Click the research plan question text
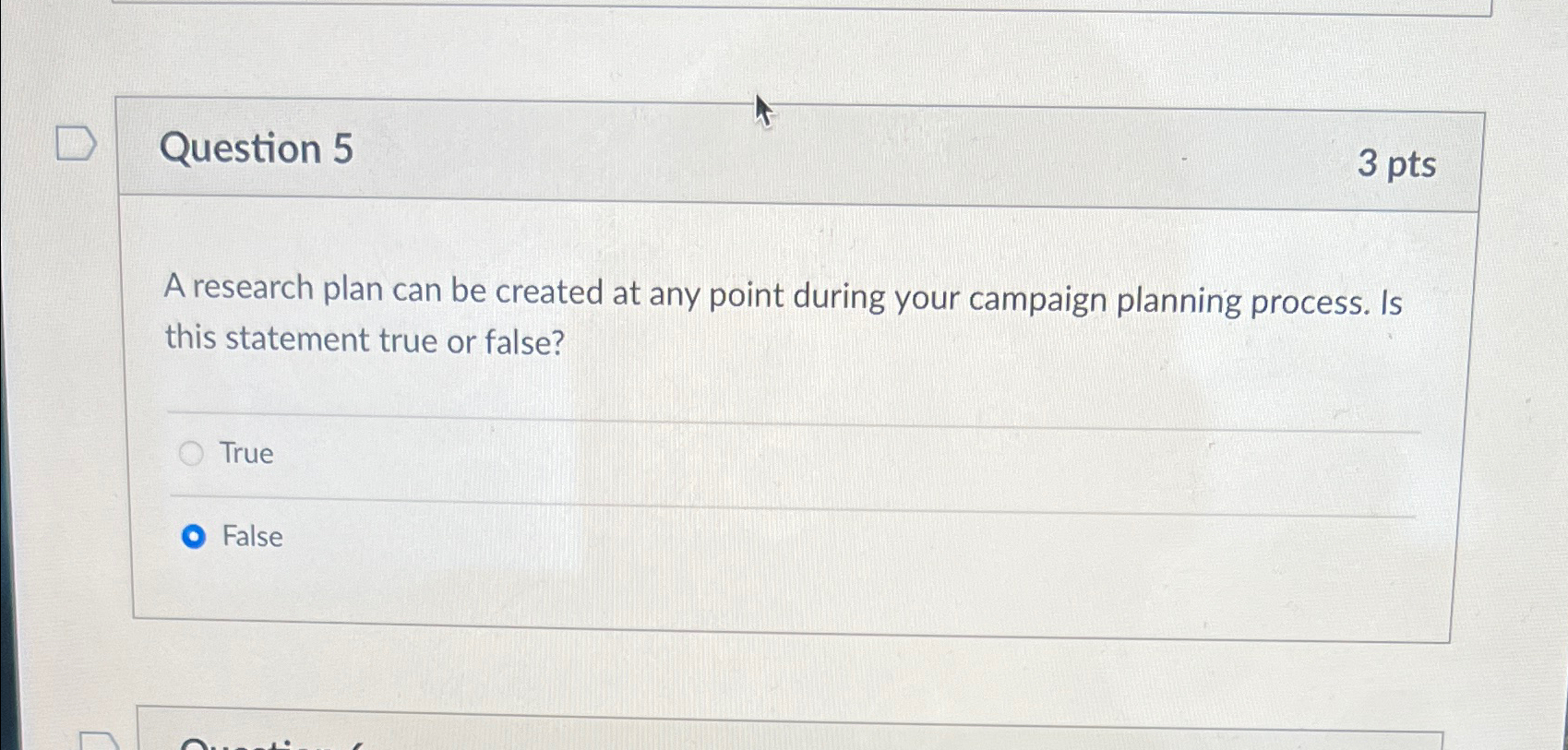Image resolution: width=1568 pixels, height=750 pixels. (x=784, y=316)
